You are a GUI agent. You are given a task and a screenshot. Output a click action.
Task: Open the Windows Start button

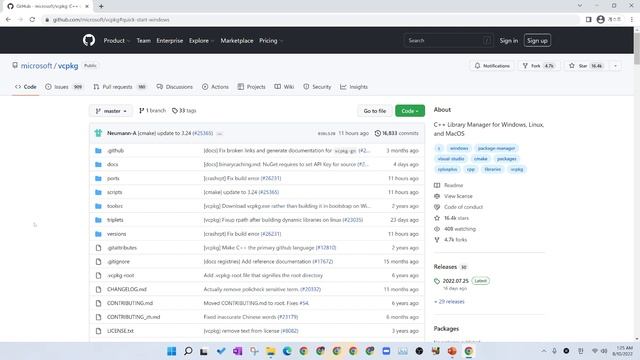click(x=171, y=351)
